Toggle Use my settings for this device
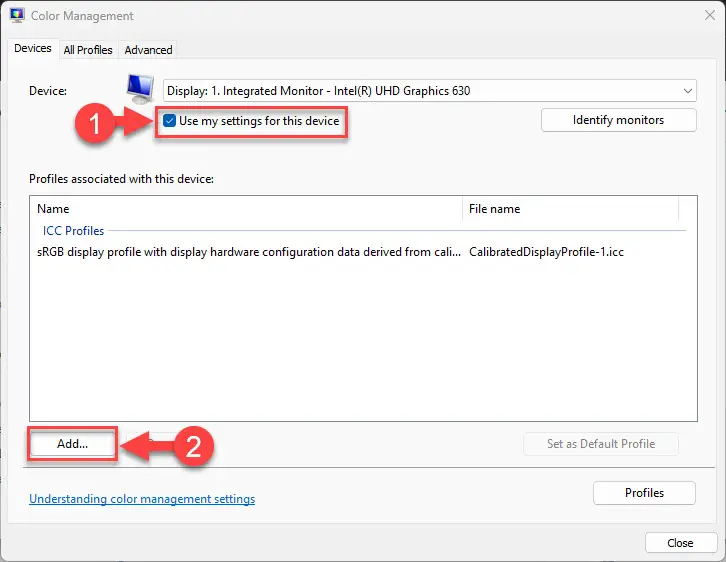The width and height of the screenshot is (726, 562). click(169, 121)
